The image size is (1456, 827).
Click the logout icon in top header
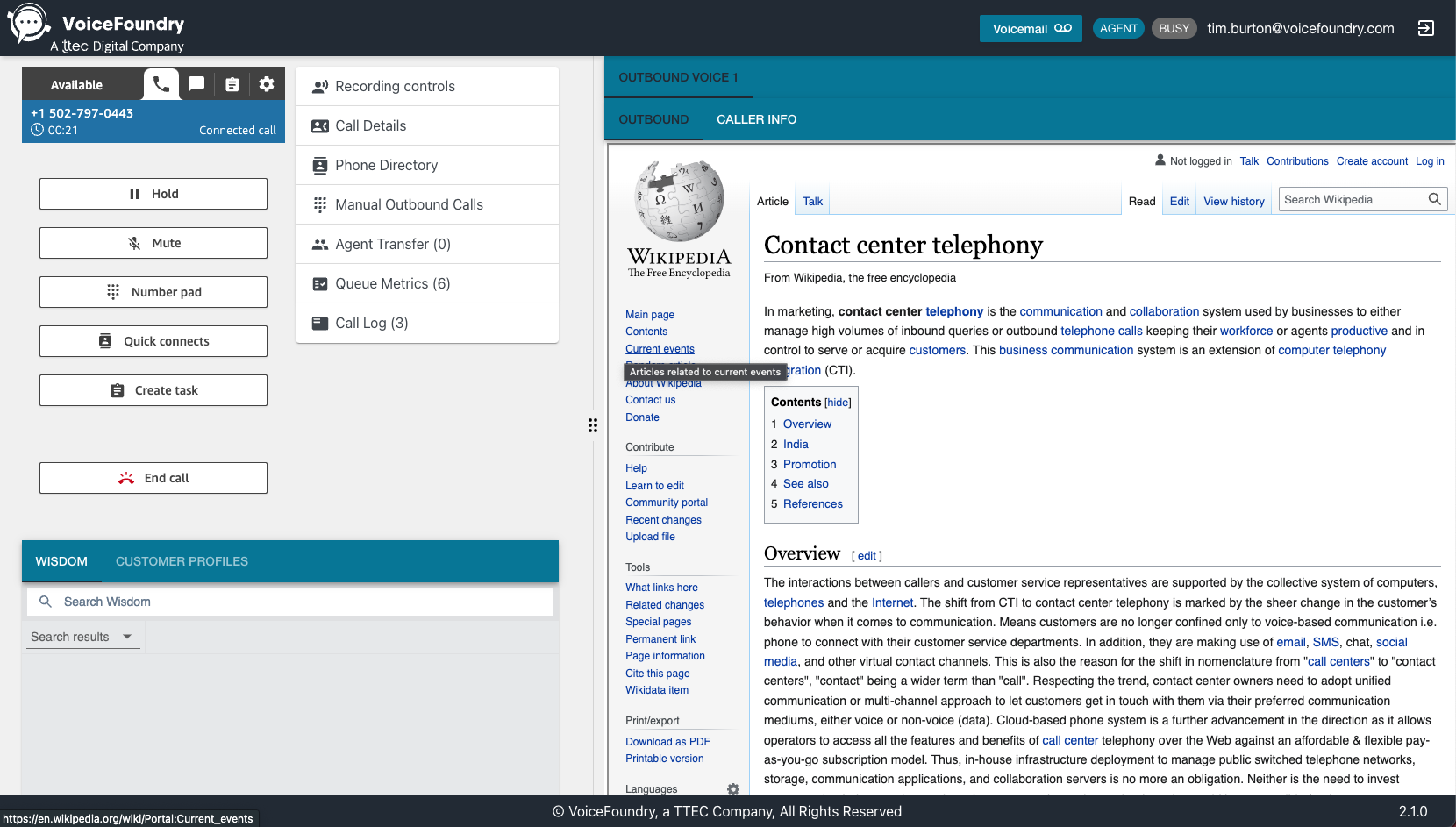click(1426, 28)
